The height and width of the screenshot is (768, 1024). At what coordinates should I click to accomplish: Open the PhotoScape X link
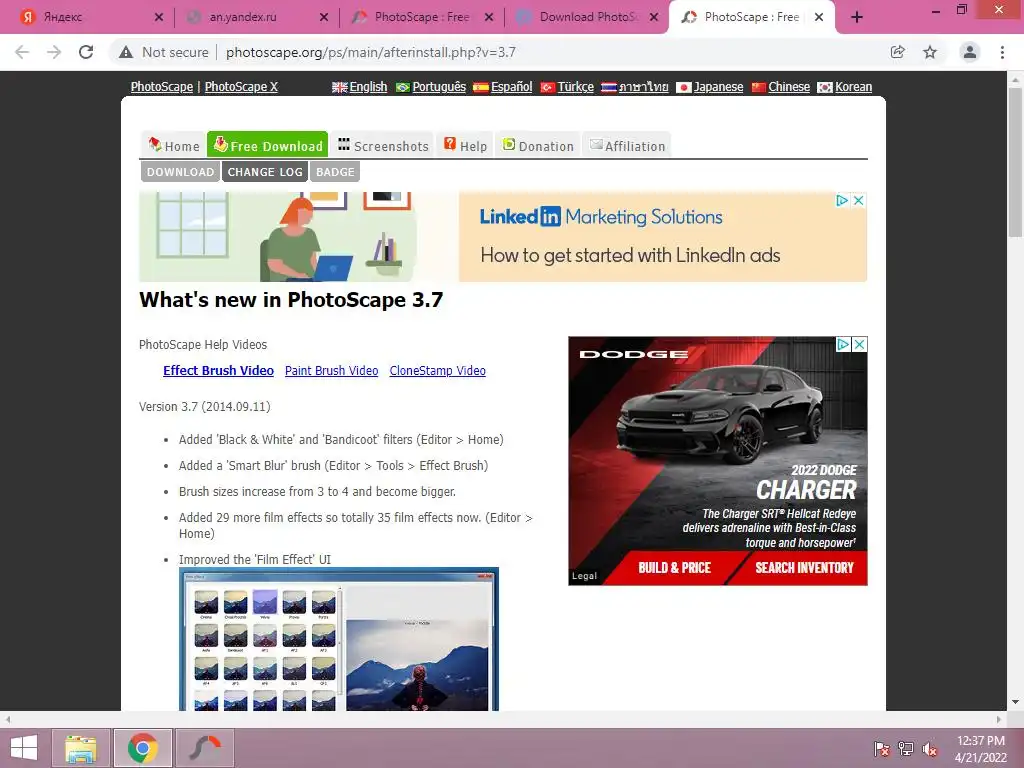[241, 87]
